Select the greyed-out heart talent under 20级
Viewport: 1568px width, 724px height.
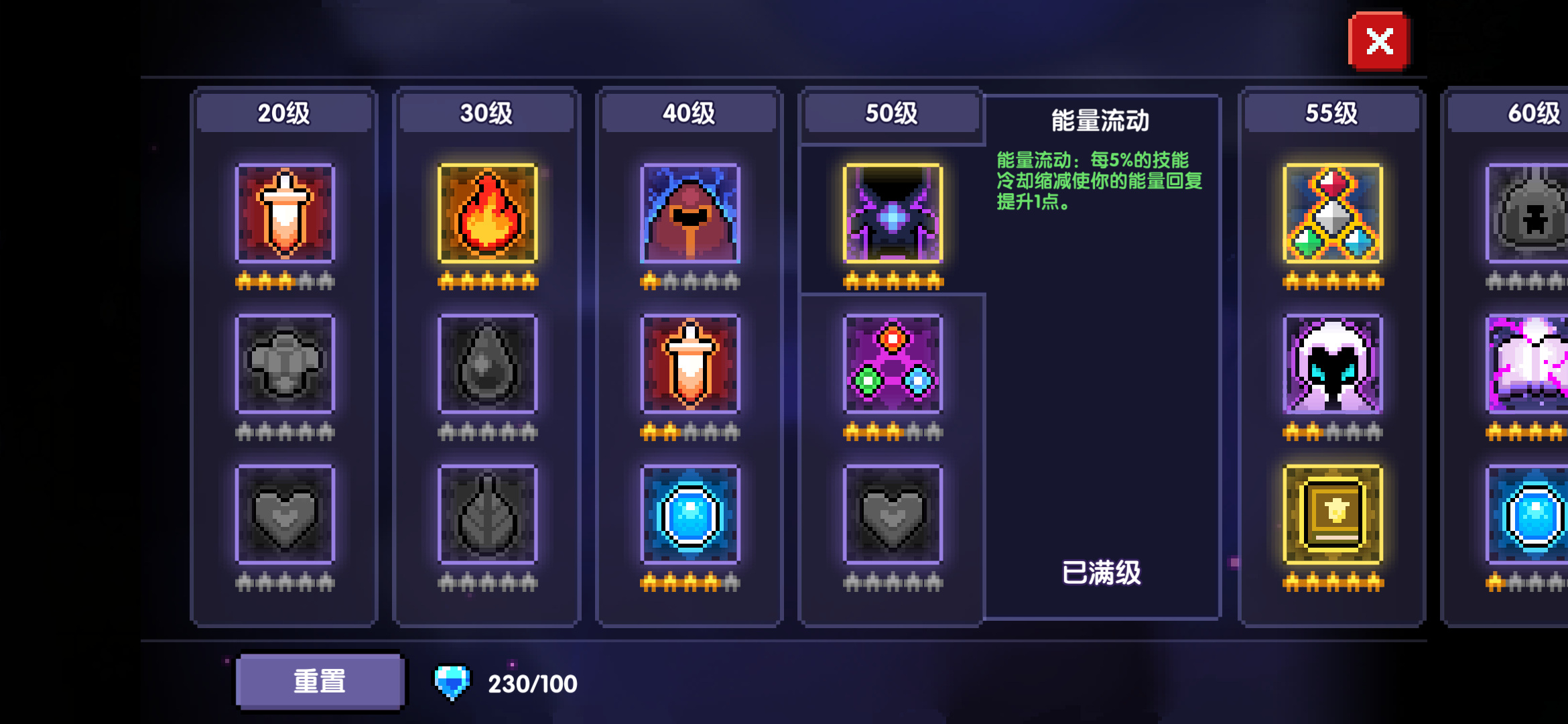coord(285,514)
